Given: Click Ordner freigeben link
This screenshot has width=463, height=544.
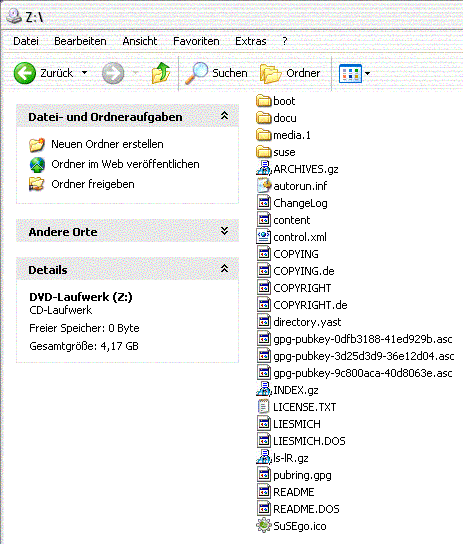Looking at the screenshot, I should tap(93, 184).
